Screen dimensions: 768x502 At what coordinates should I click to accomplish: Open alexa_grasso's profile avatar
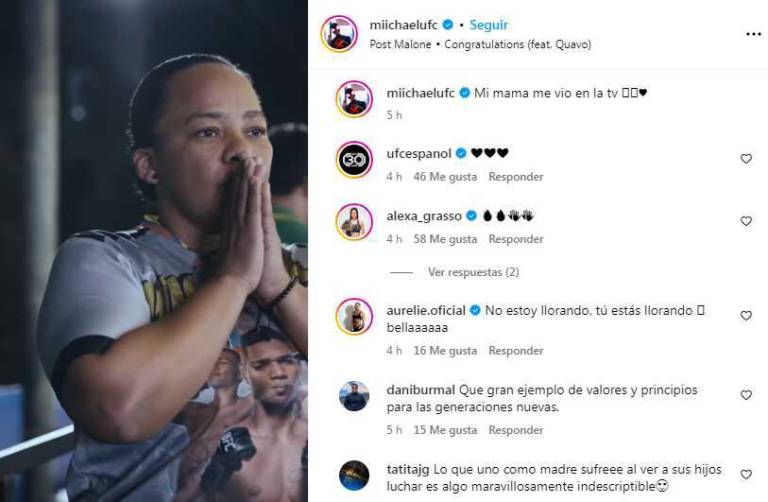tap(354, 222)
